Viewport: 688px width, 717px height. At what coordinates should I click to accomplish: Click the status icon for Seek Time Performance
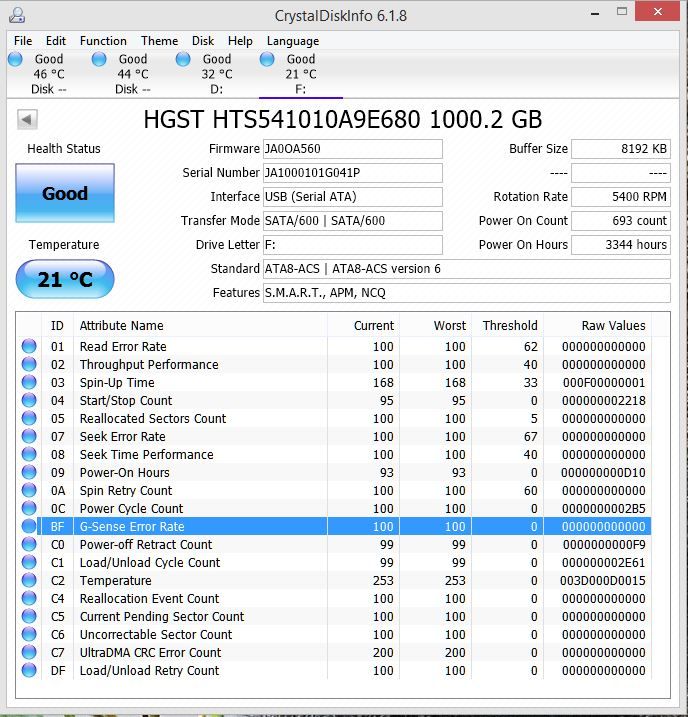[29, 454]
